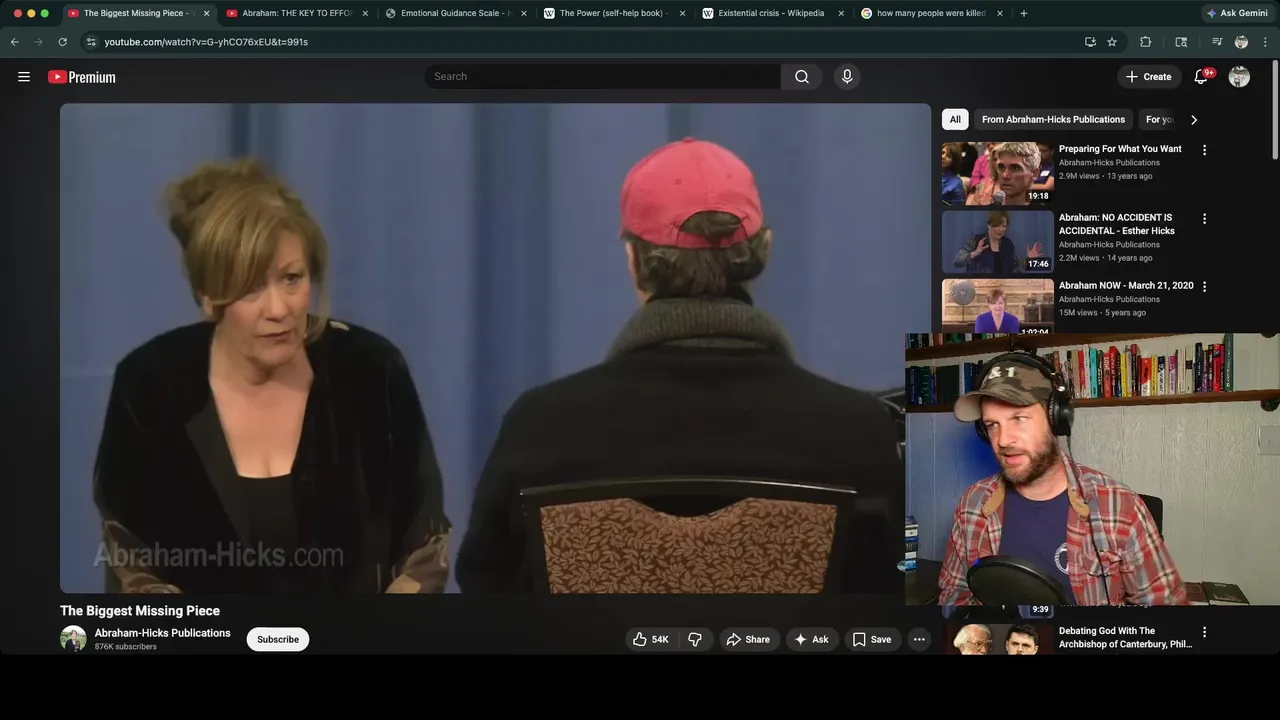This screenshot has width=1280, height=720.
Task: Open more actions ellipsis below the video
Action: tap(919, 639)
